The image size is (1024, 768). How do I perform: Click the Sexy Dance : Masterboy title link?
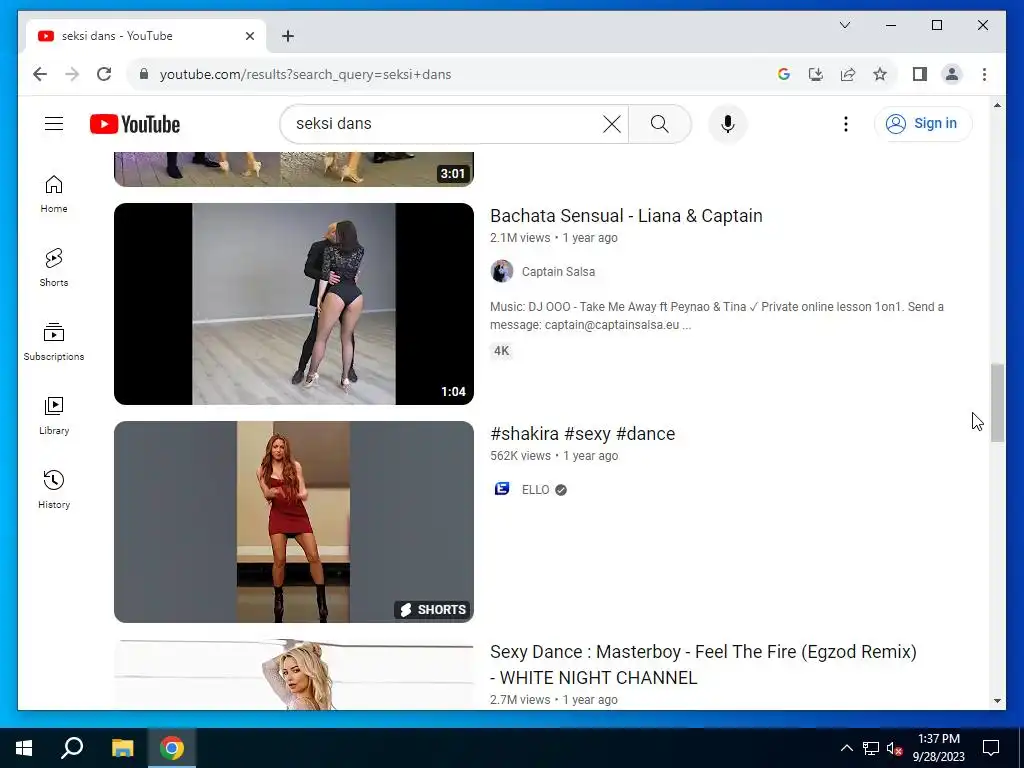click(x=703, y=665)
